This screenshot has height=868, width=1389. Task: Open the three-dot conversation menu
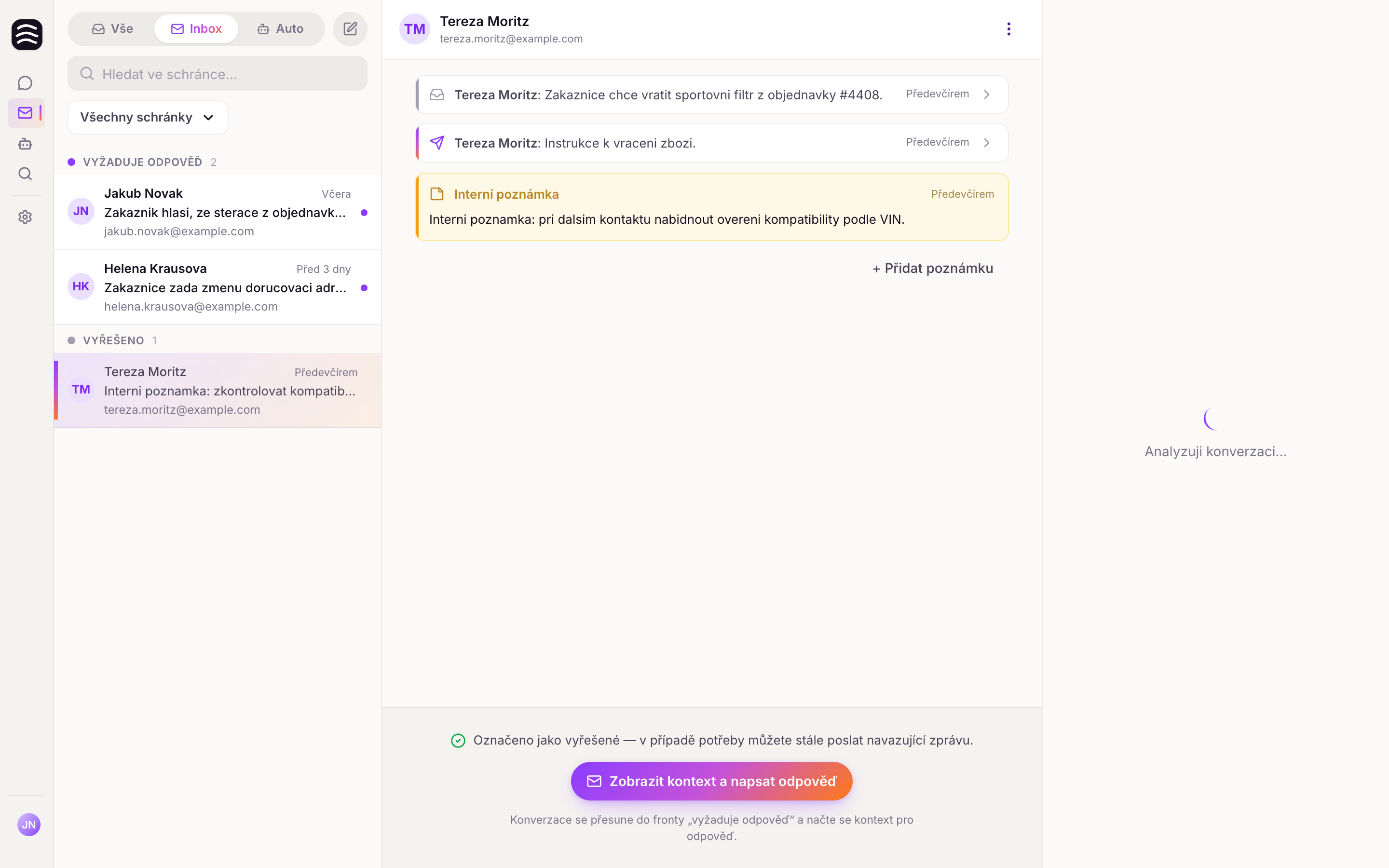(1008, 29)
